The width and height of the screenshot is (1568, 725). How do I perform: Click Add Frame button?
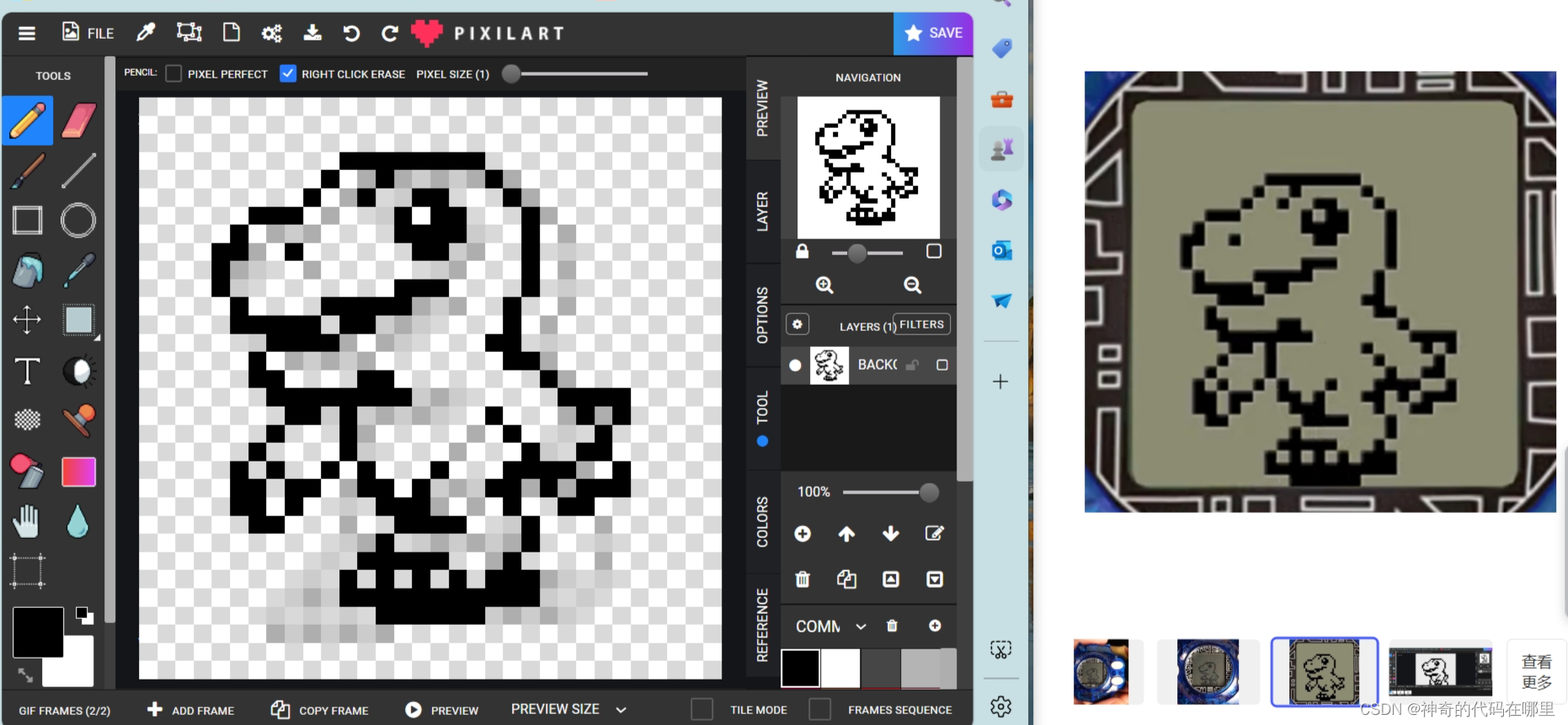190,710
